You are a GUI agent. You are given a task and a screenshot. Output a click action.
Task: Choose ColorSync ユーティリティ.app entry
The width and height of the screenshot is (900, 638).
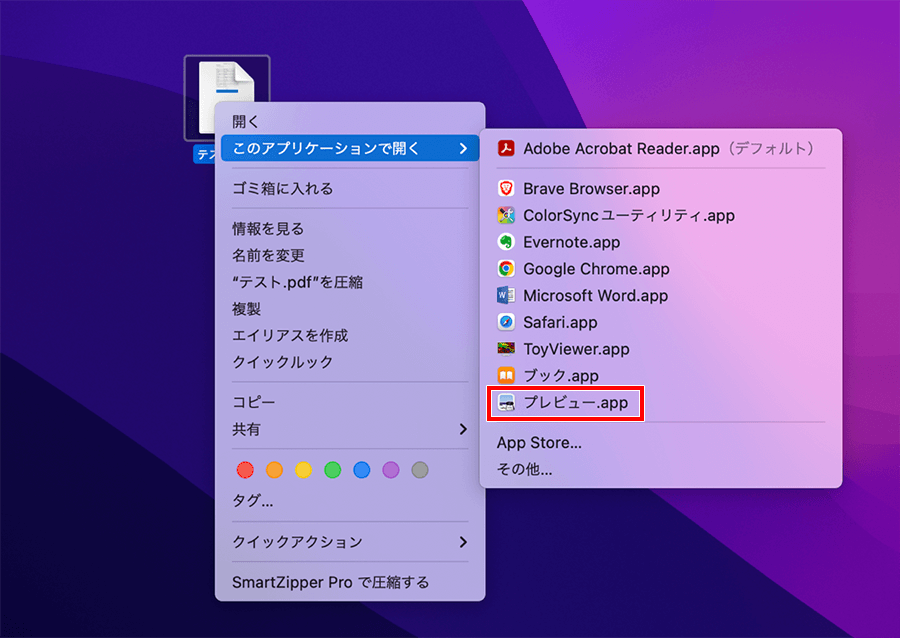click(x=661, y=215)
